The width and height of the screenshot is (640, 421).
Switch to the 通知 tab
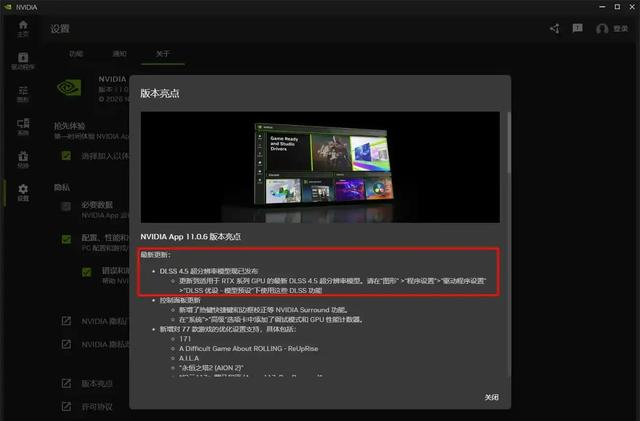[x=119, y=53]
